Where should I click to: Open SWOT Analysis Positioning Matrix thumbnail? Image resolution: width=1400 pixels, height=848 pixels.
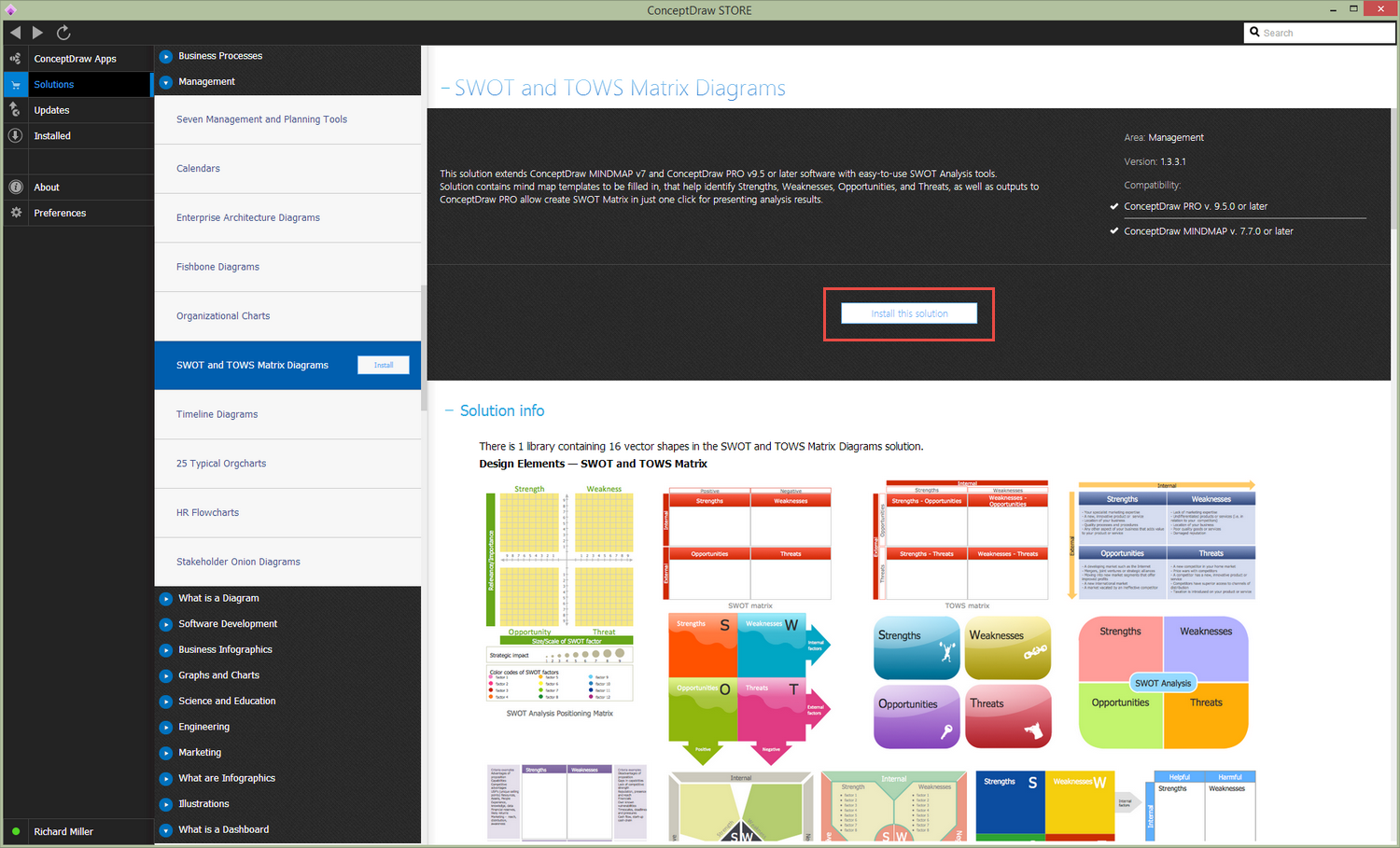560,601
